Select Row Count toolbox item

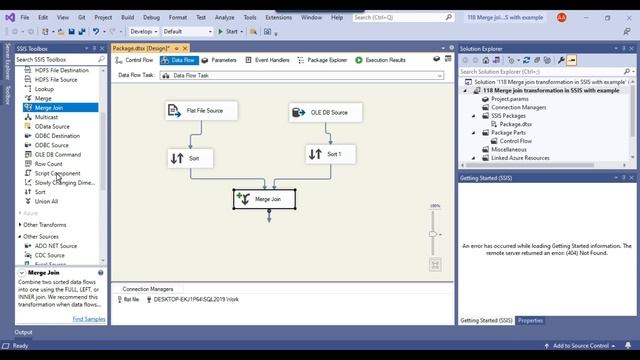click(48, 164)
